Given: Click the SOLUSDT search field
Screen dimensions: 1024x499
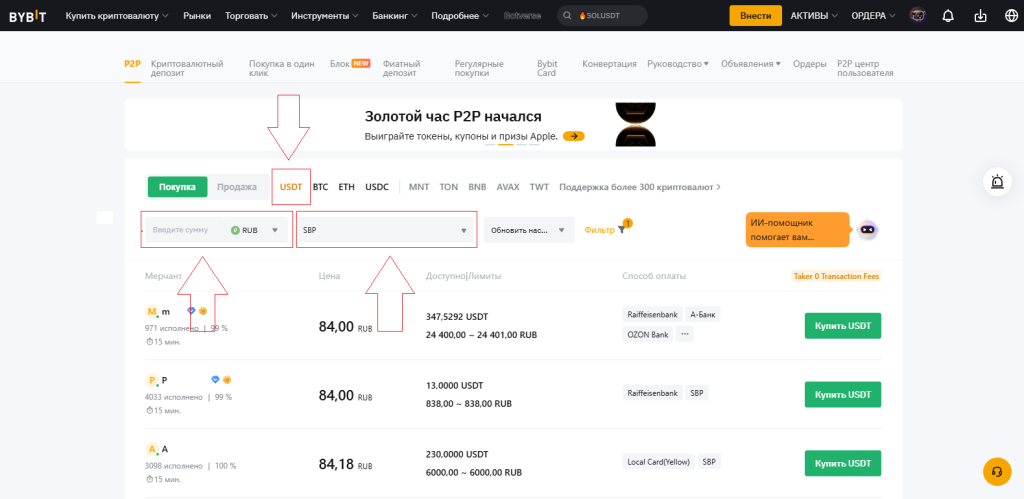Looking at the screenshot, I should click(x=603, y=16).
